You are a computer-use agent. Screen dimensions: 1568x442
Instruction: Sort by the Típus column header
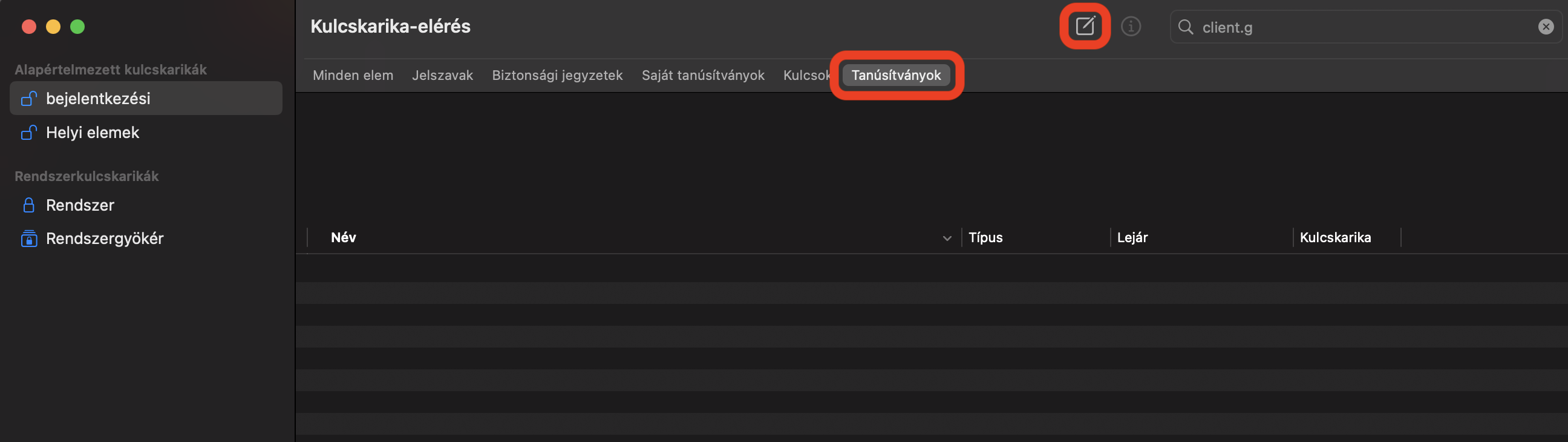coord(985,237)
